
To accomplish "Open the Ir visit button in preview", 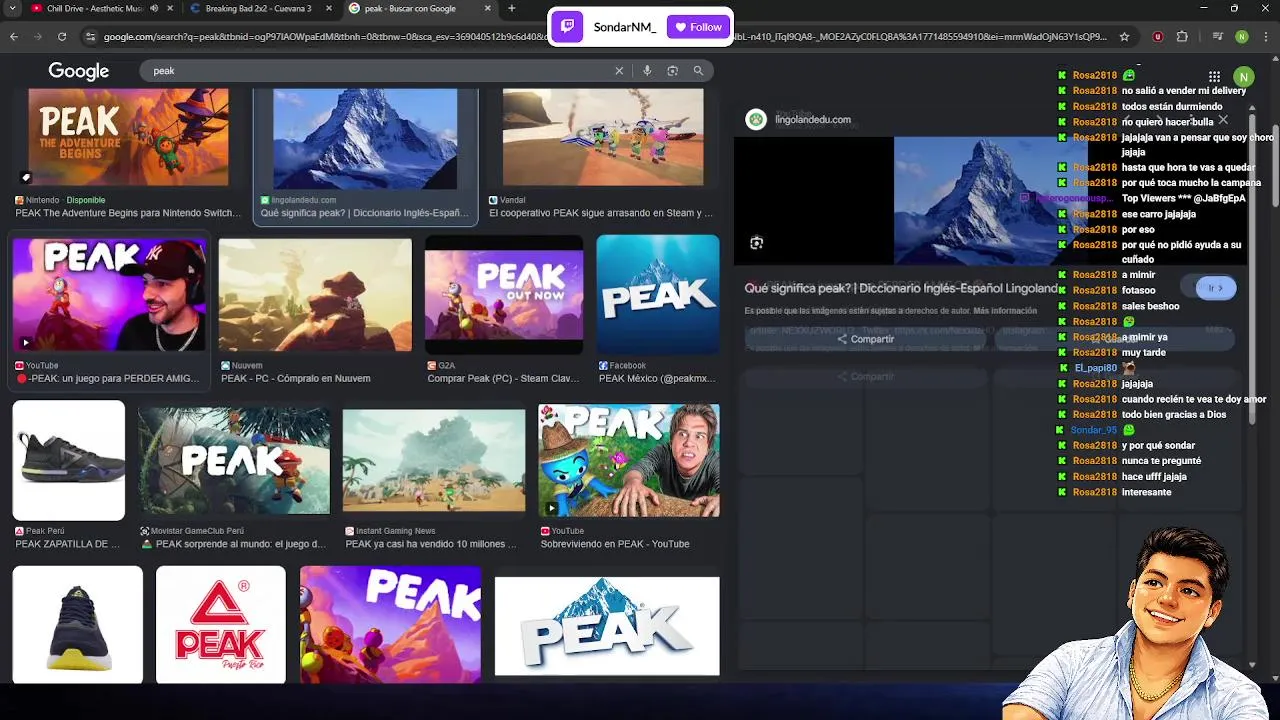I will coord(1216,288).
